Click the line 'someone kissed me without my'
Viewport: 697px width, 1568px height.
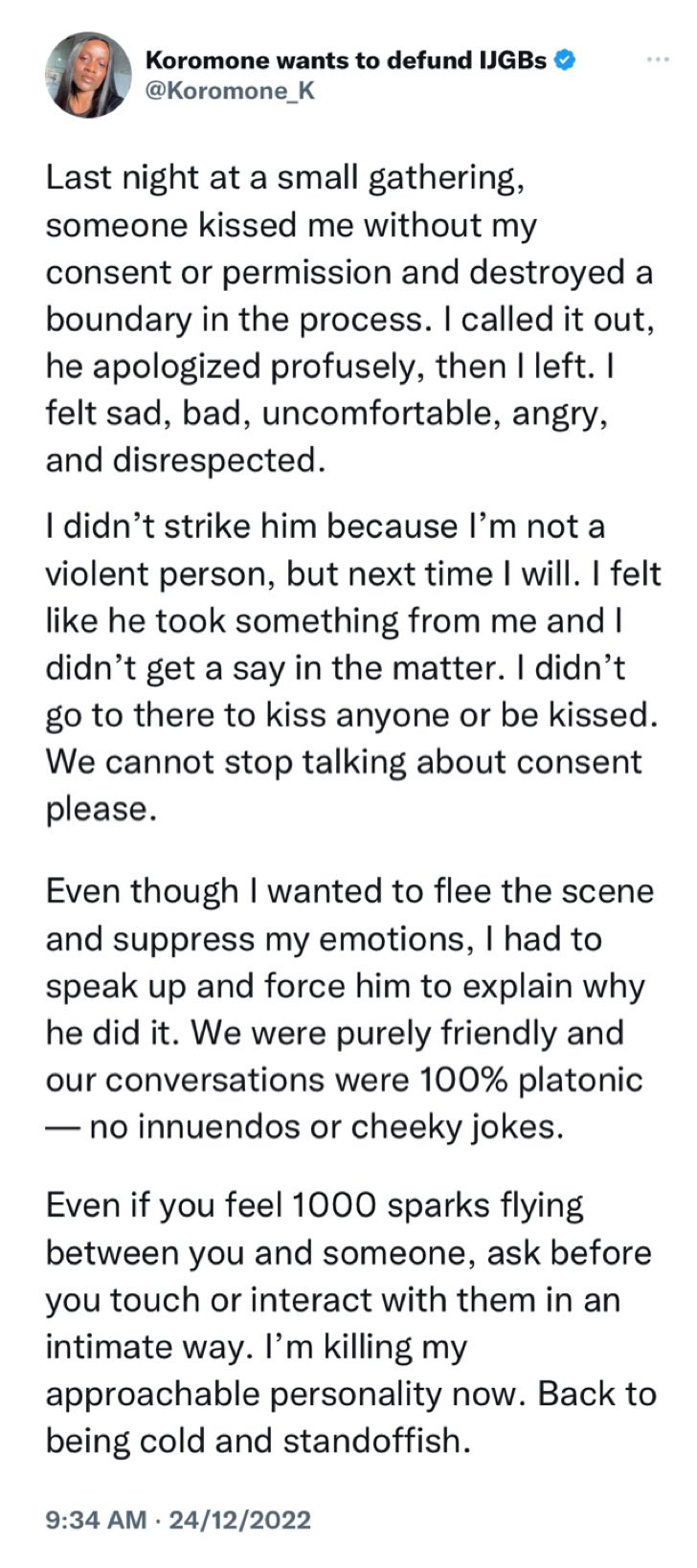(291, 225)
